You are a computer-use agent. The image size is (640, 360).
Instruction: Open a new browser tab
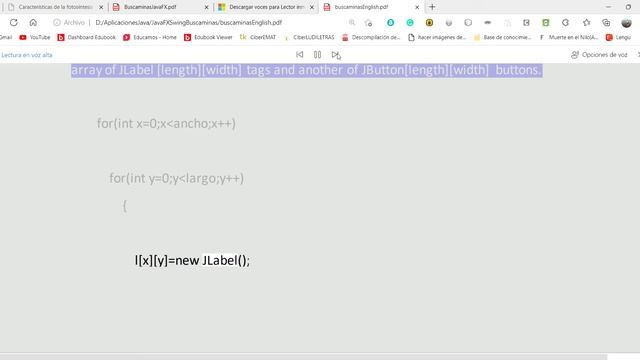[432, 7]
